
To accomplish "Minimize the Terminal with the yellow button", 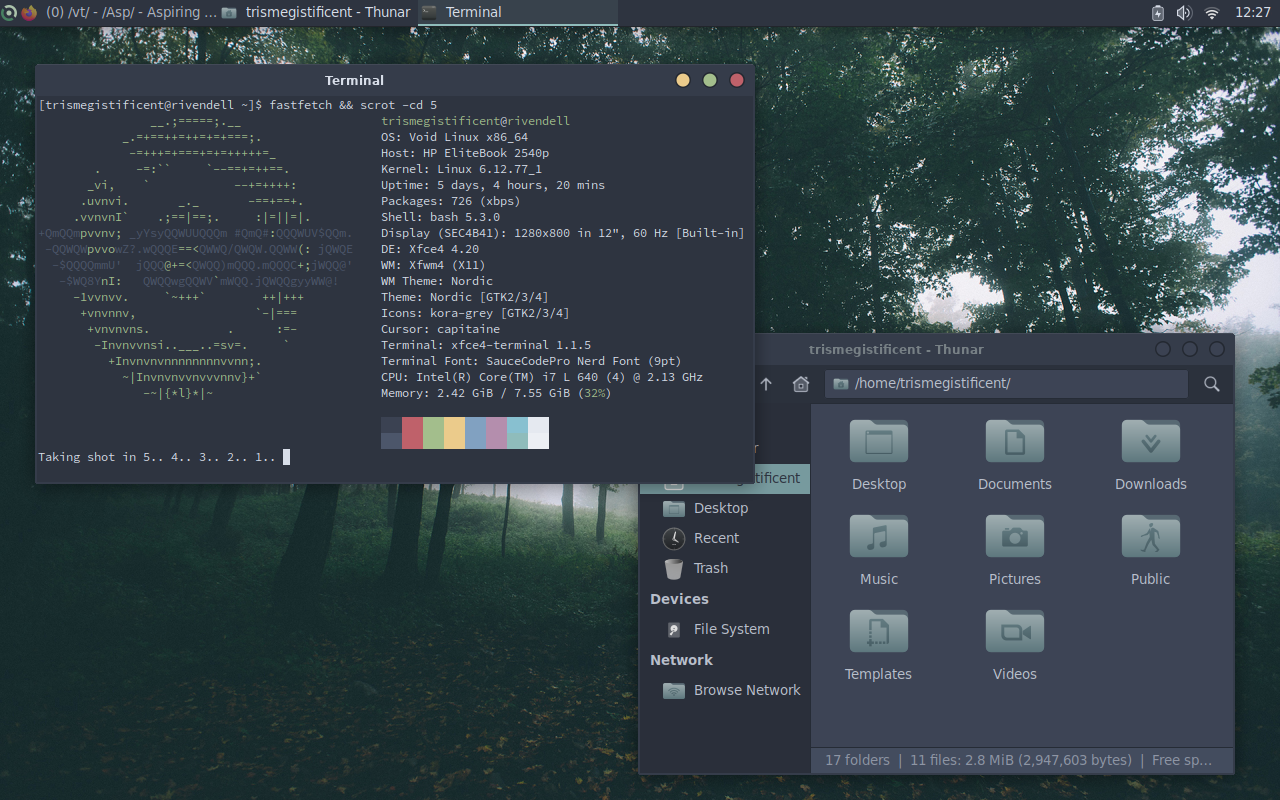I will tap(683, 80).
